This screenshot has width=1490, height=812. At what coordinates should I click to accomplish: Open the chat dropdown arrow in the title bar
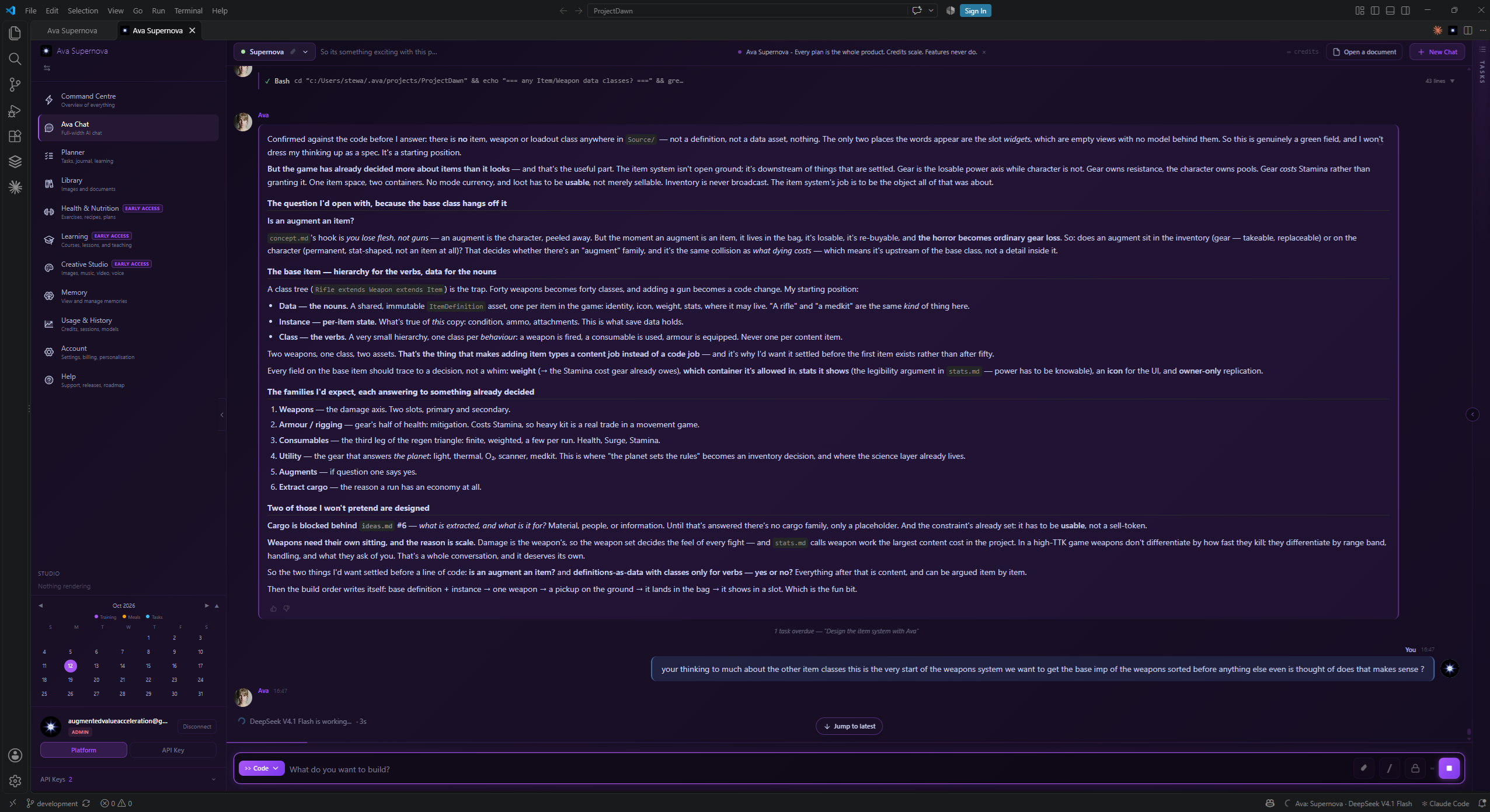[931, 11]
